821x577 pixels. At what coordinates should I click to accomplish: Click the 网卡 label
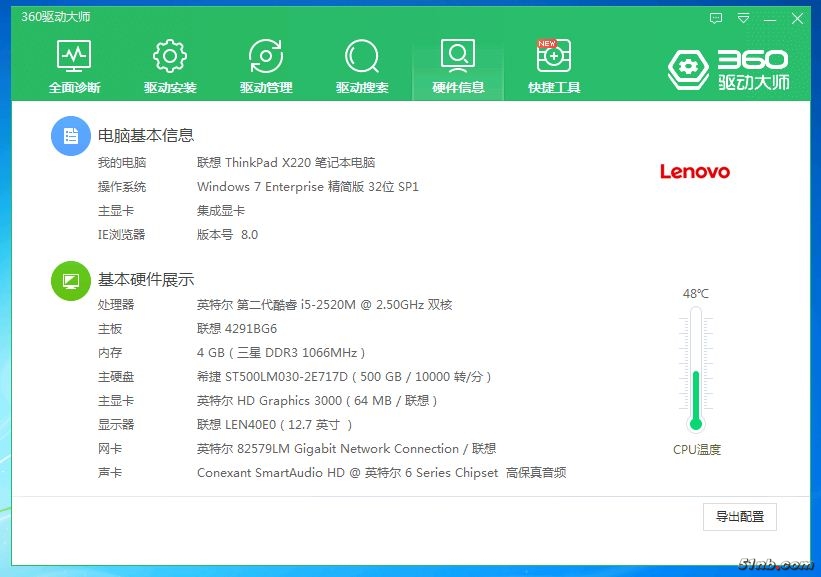click(110, 449)
